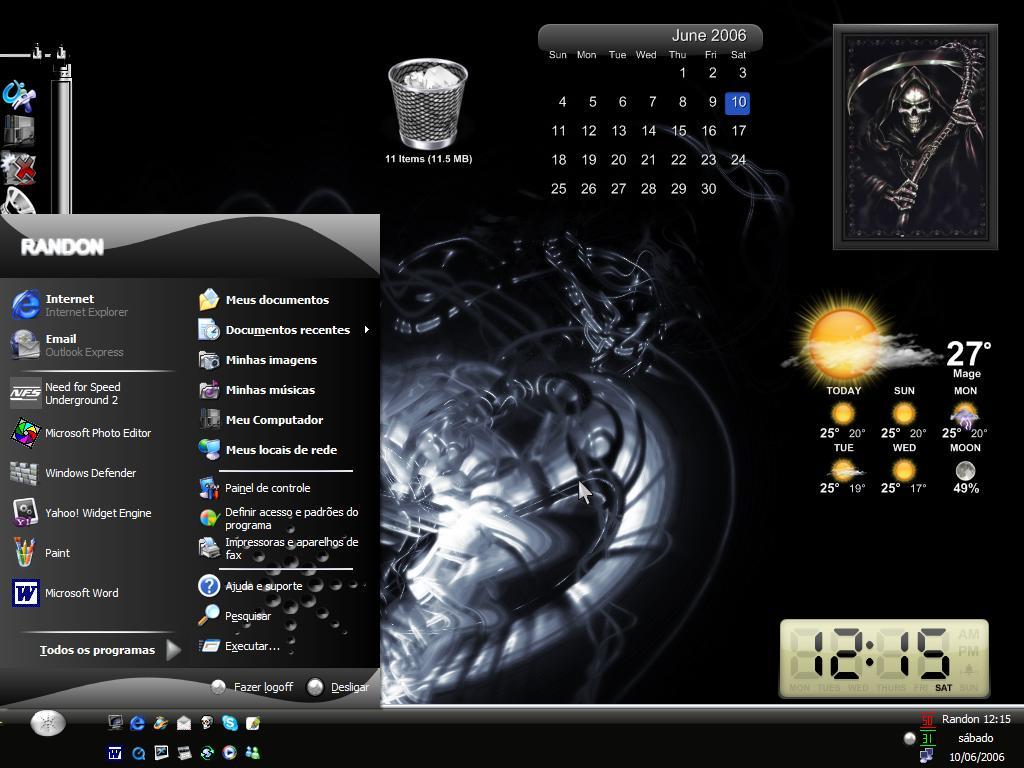Screen dimensions: 1024x768
Task: Open the notepad with pen quick launch icon
Action: [x=253, y=723]
